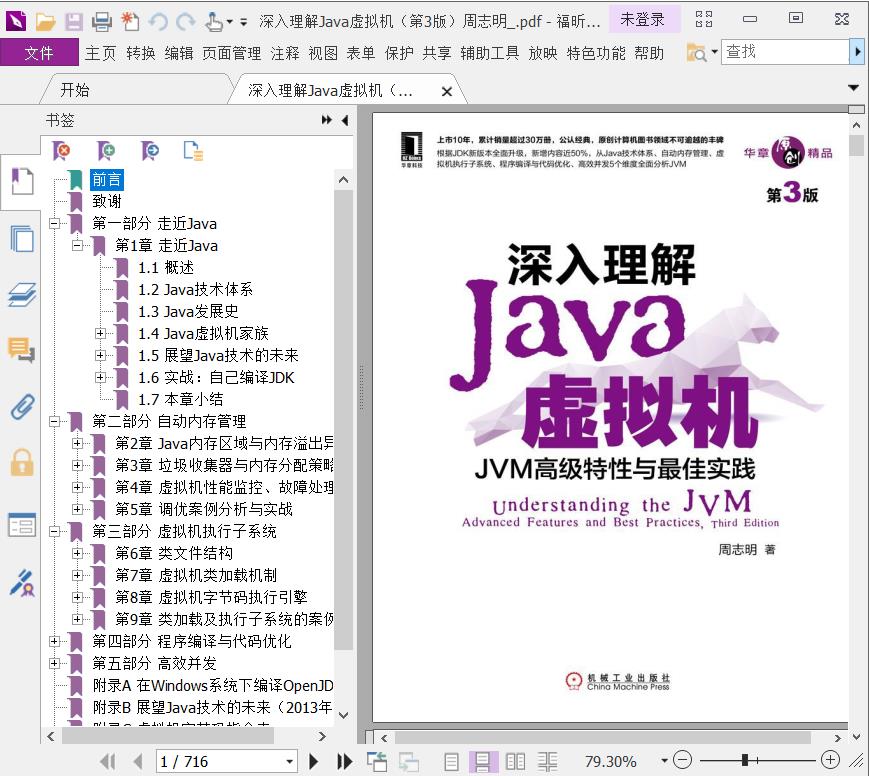Open the Bookmarks panel sidebar icon

(x=22, y=181)
